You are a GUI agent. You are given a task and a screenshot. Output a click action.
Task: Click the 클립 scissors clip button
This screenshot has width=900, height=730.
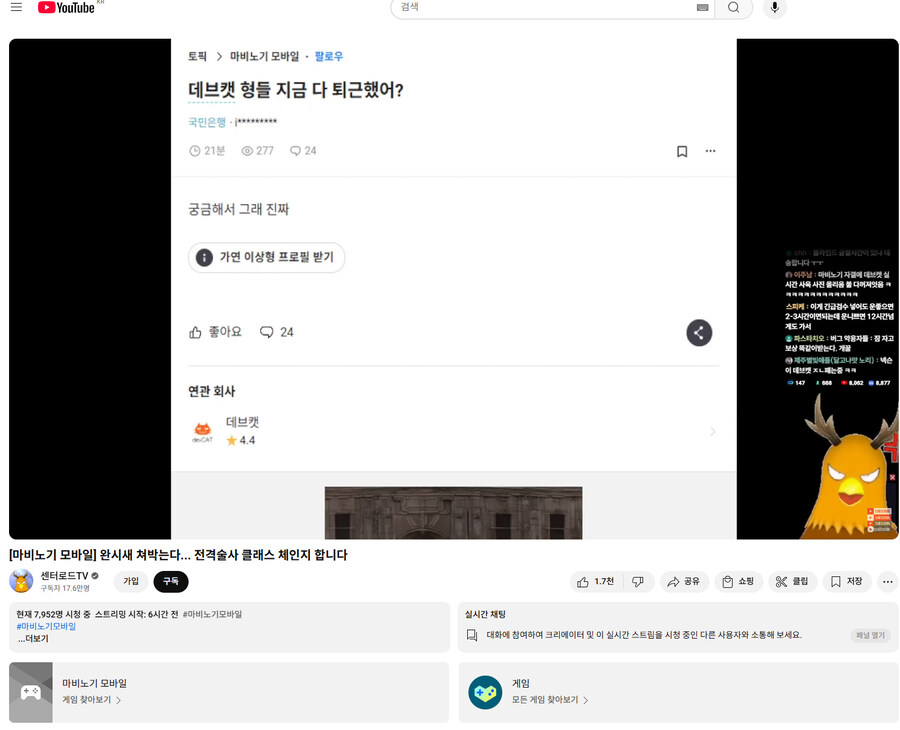coord(792,582)
